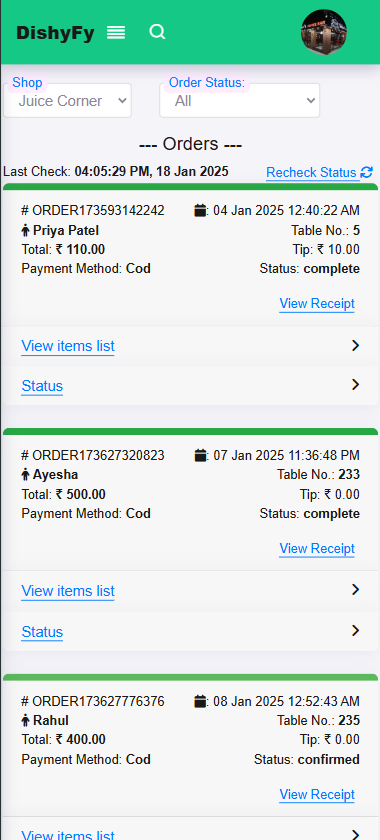Image resolution: width=380 pixels, height=840 pixels.
Task: Click the person icon beside Priya Patel
Action: [25, 231]
